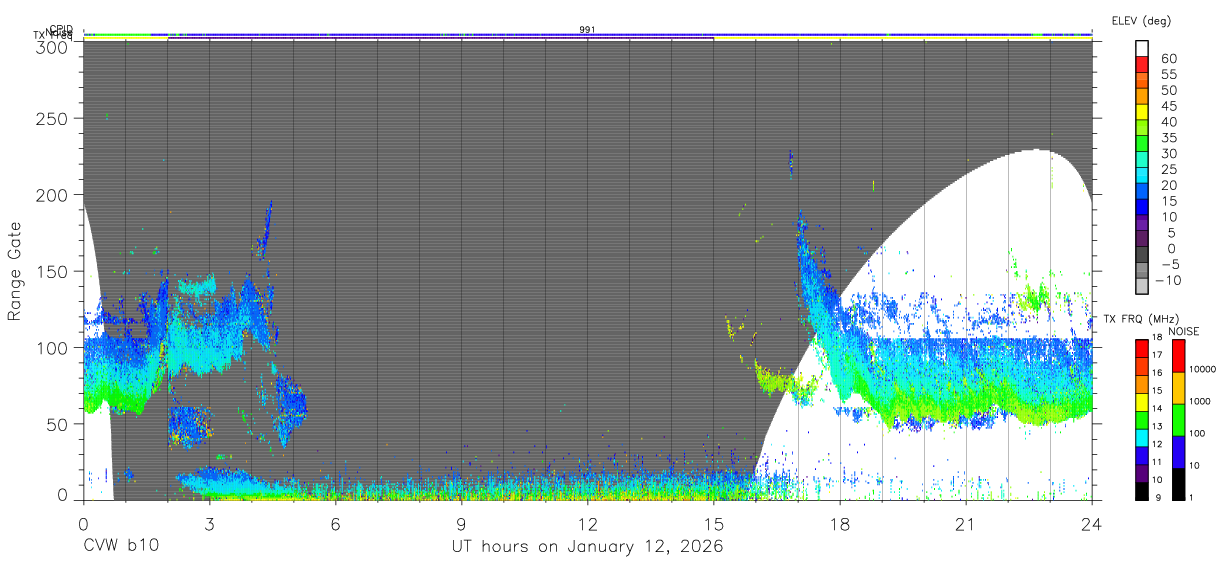
Task: Click the '18' tick on the UT hours axis
Action: [840, 524]
